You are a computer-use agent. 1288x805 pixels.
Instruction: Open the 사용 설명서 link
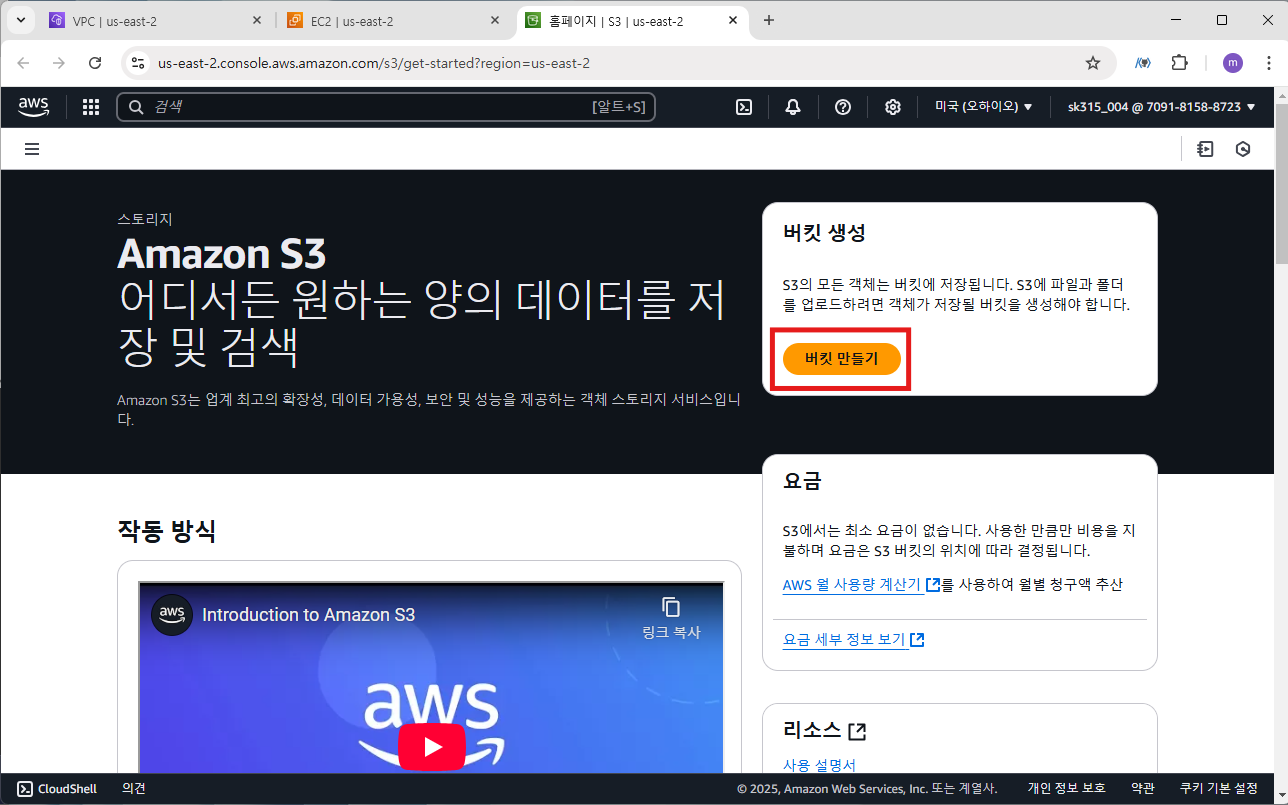pos(819,765)
